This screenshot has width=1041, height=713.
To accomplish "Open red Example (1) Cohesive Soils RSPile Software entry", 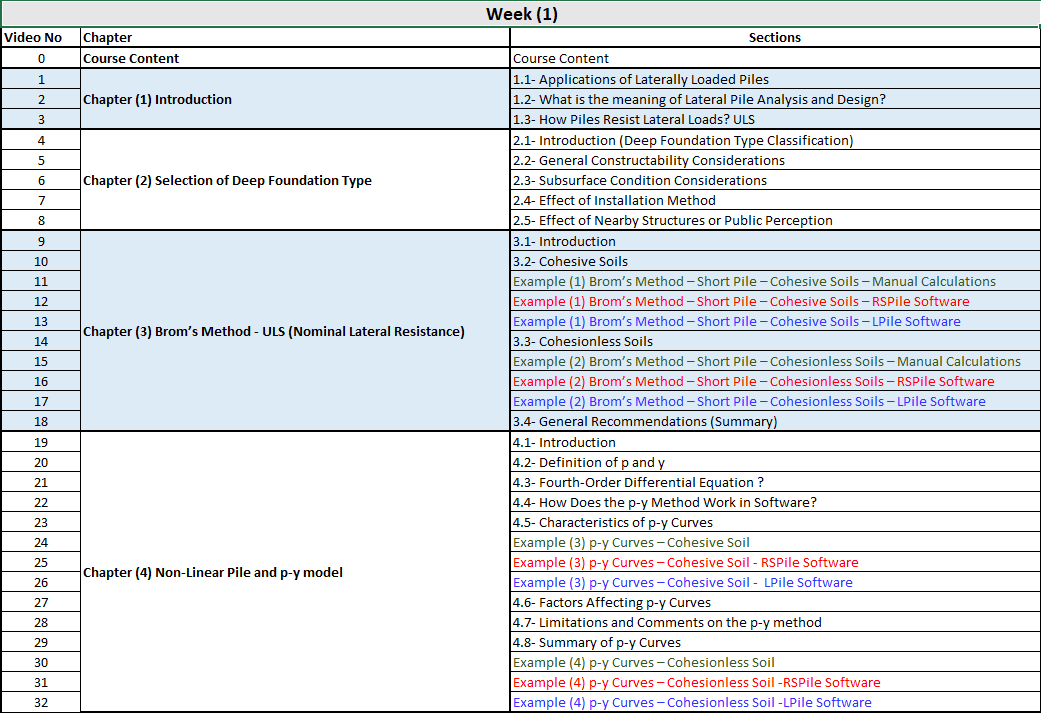I will (x=740, y=301).
